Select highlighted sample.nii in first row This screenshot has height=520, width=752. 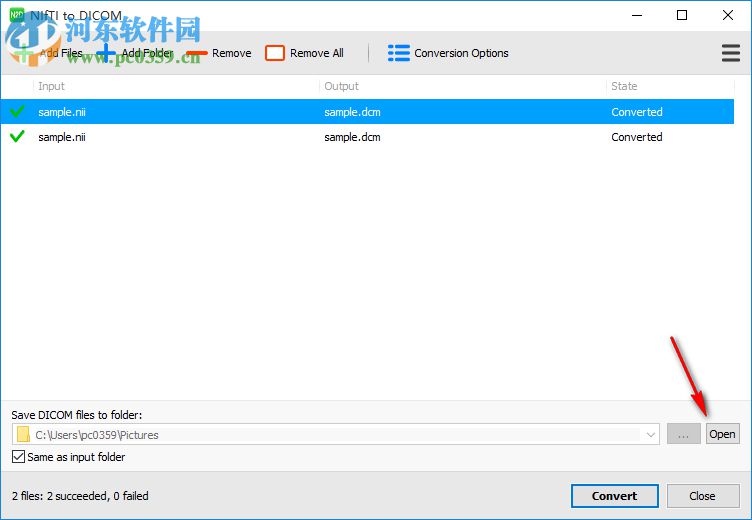(62, 112)
